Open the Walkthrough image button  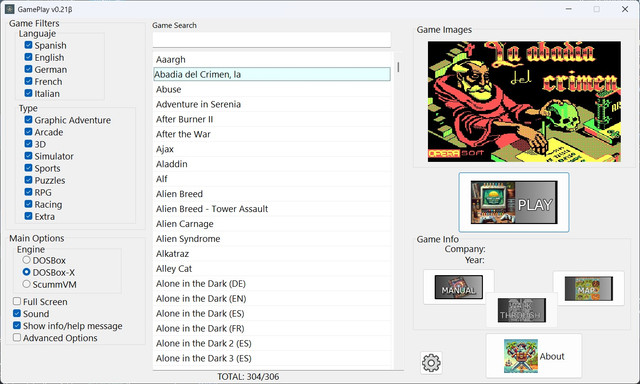pos(522,310)
